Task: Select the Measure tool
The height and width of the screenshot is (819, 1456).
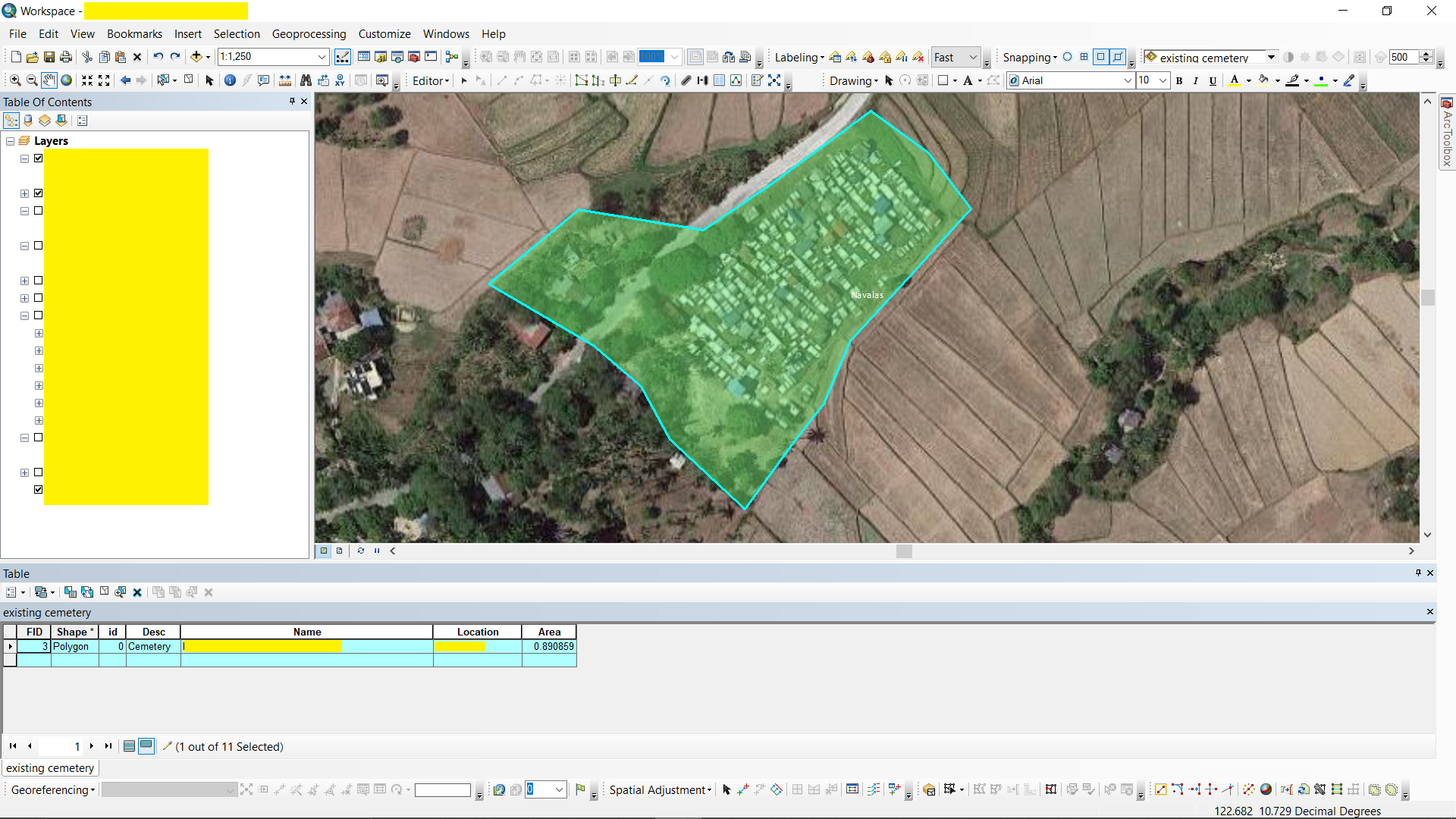Action: pos(284,80)
